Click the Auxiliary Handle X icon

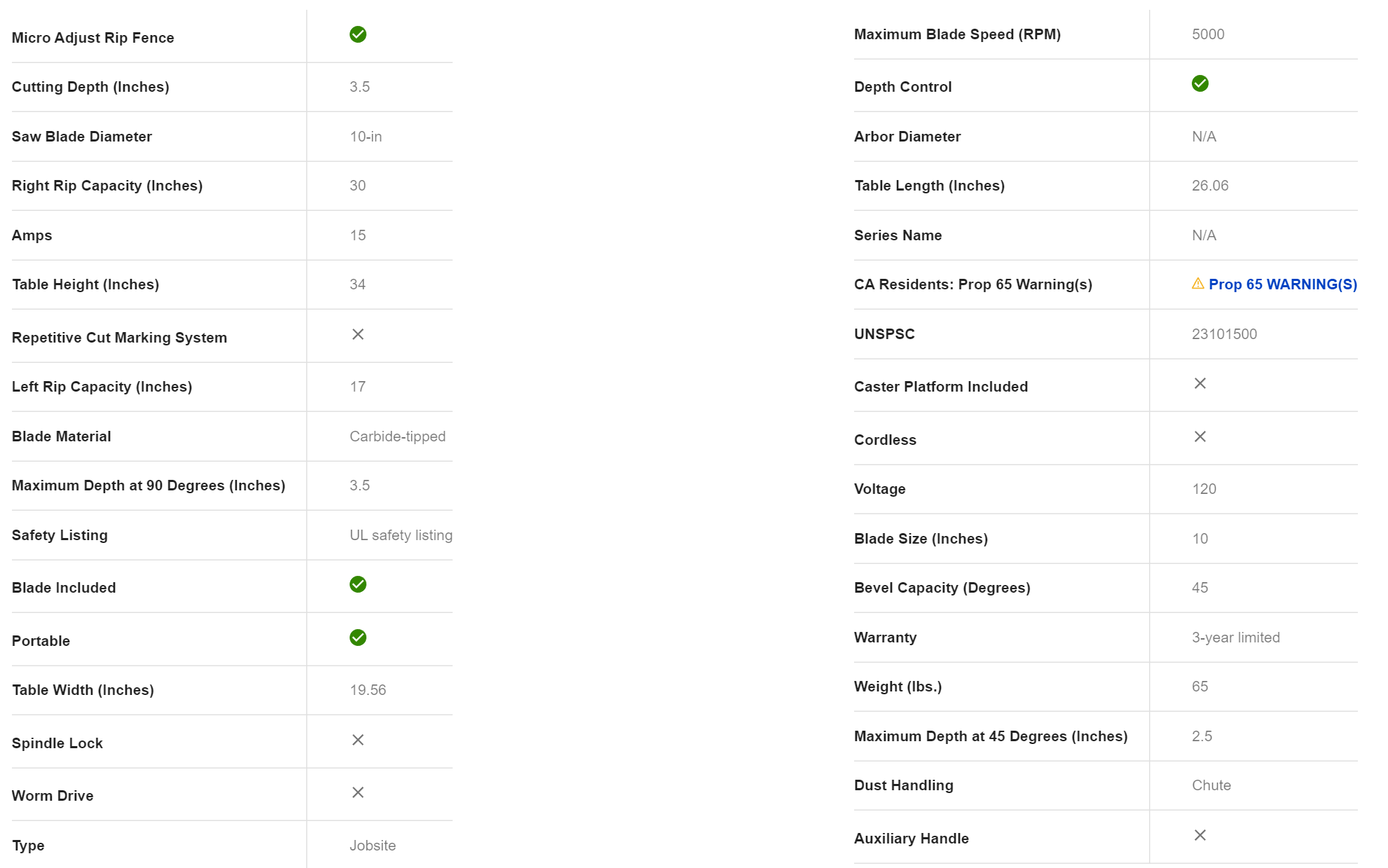[x=1200, y=835]
